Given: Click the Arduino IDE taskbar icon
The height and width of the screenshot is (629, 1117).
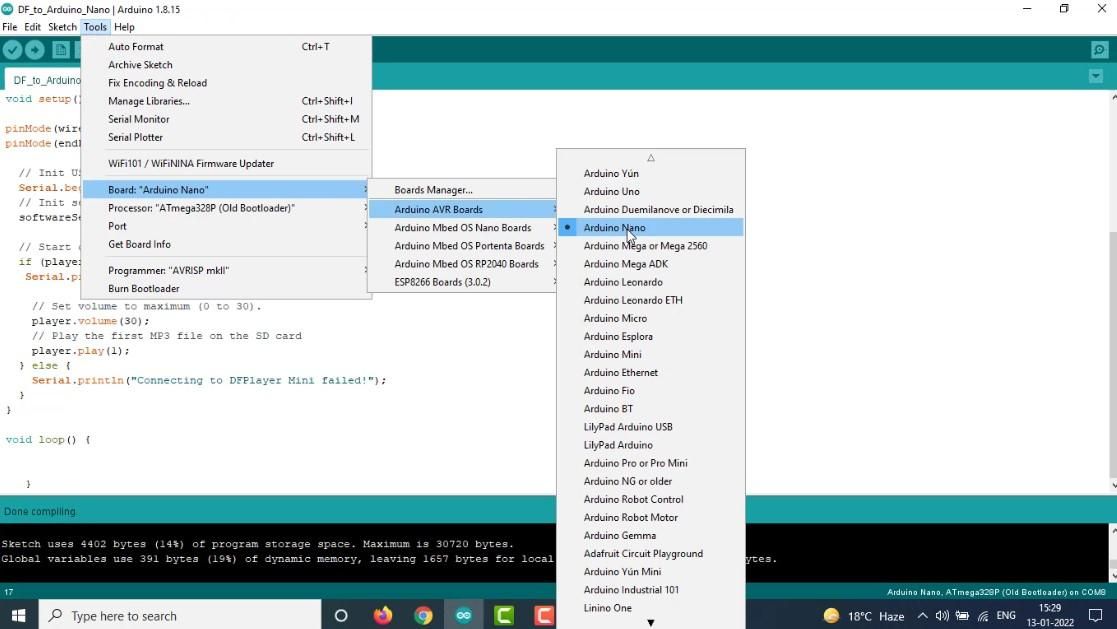Looking at the screenshot, I should (x=464, y=615).
